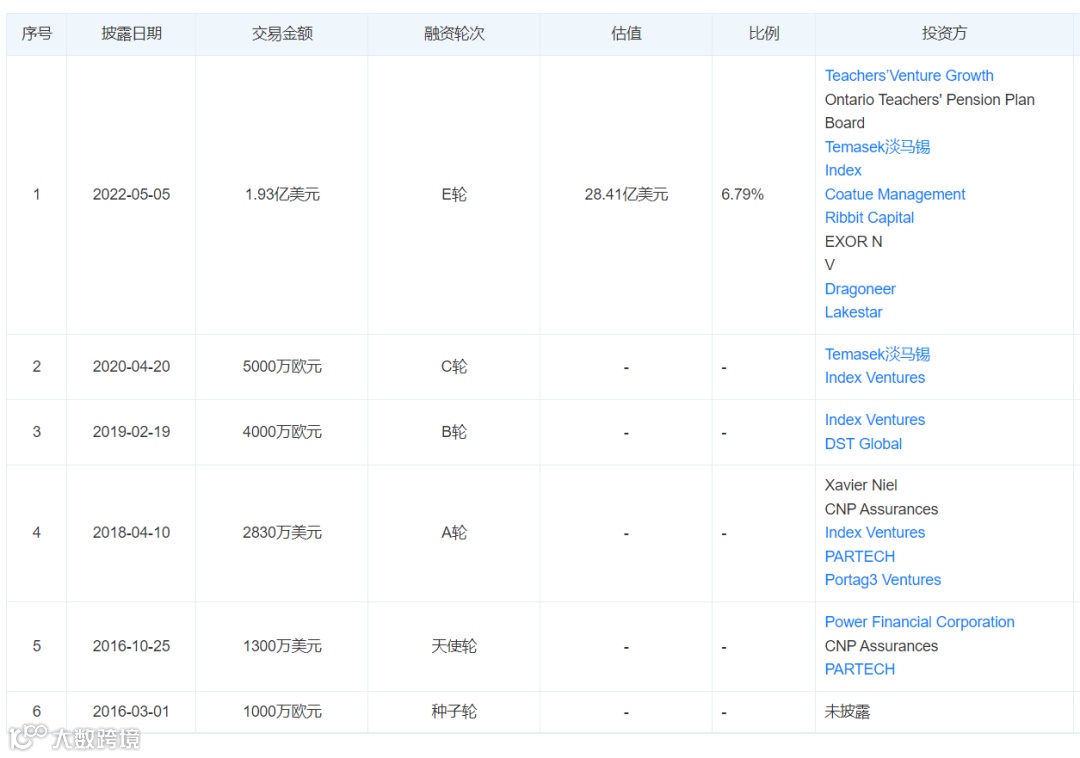The image size is (1080, 758).
Task: Select the 种子轮 round cell
Action: [454, 712]
